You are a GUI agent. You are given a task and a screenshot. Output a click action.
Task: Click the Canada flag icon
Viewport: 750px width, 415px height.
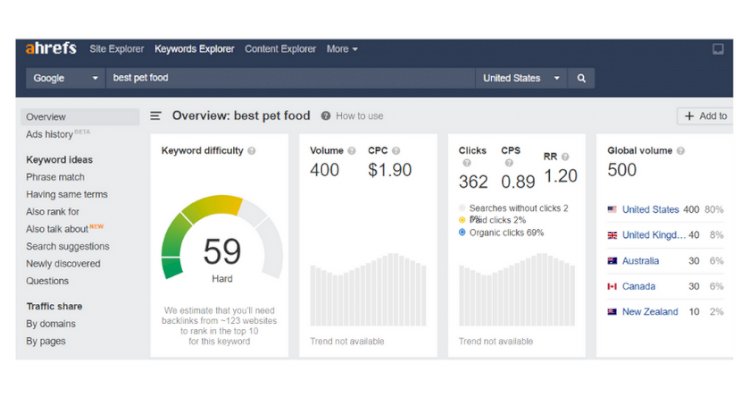[612, 286]
